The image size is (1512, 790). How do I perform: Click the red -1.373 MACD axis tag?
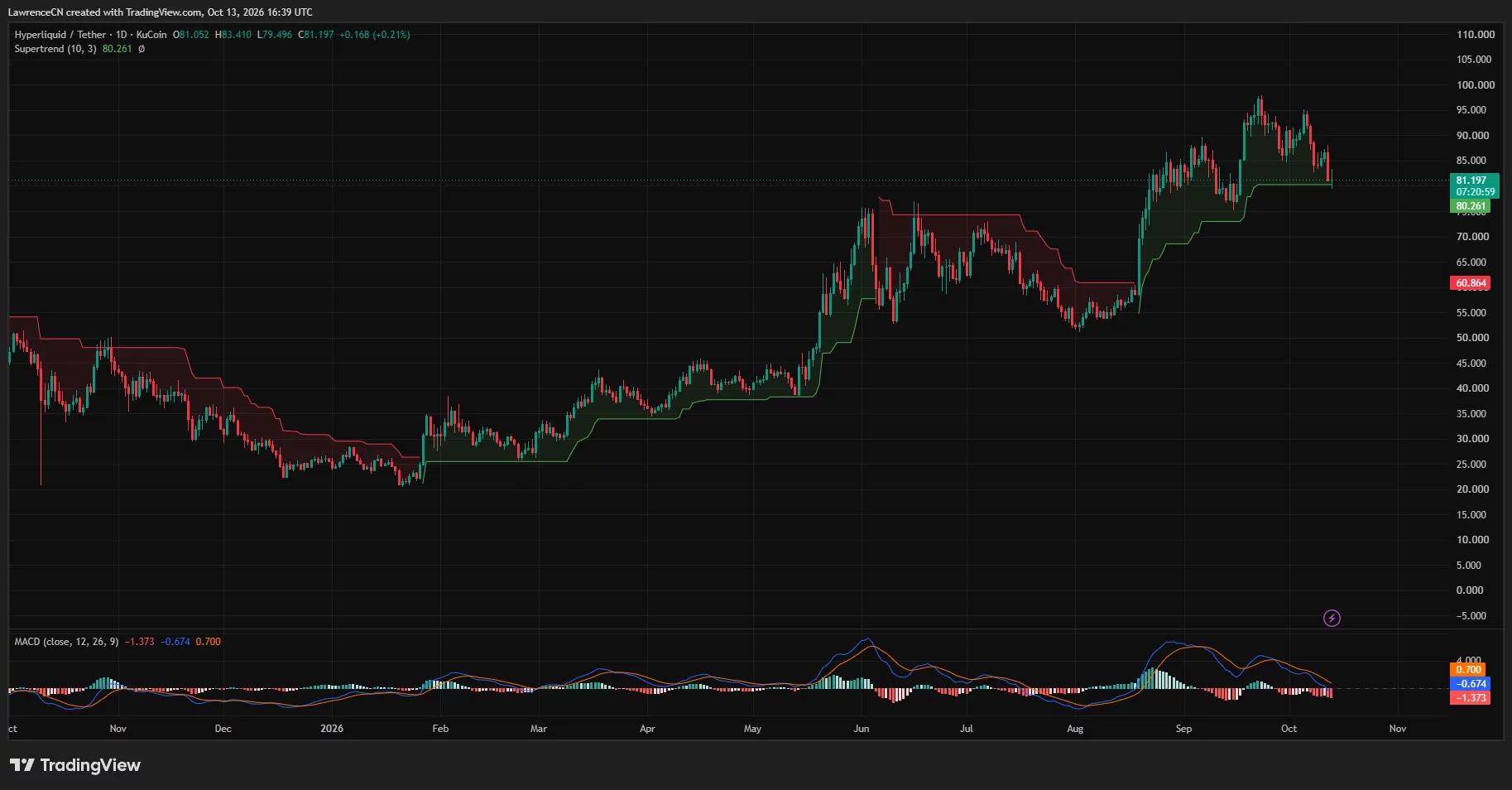pyautogui.click(x=1471, y=698)
